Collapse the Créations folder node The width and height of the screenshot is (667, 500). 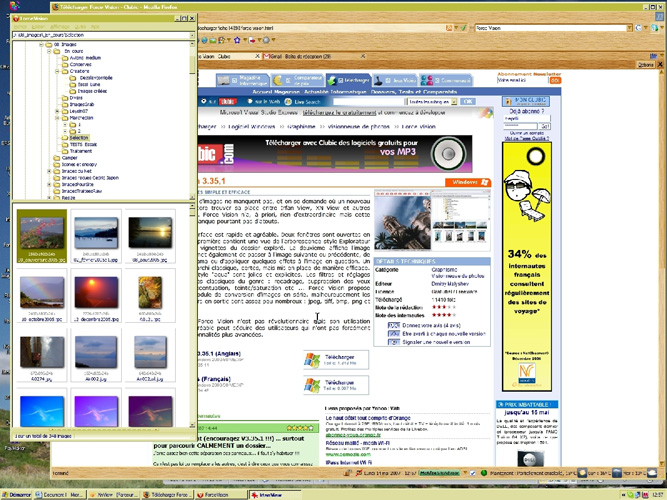(x=58, y=71)
